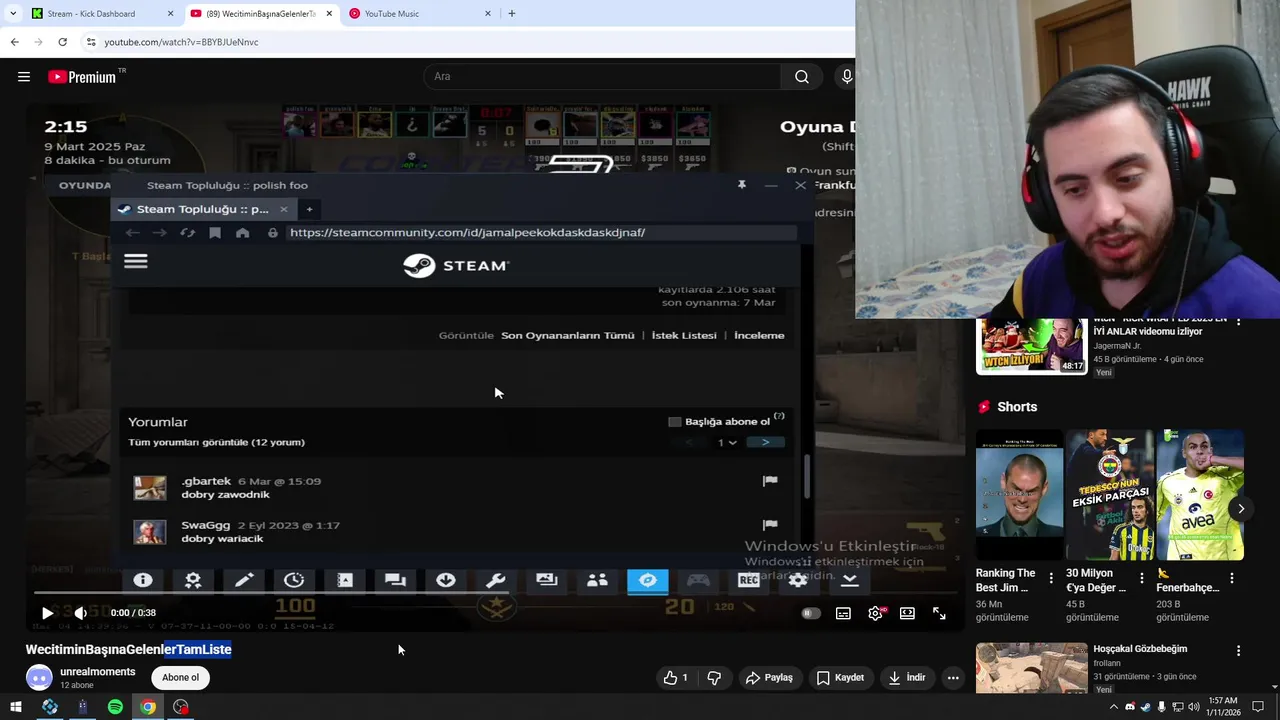Open the YouTube guide hamburger menu
1280x720 pixels.
[24, 77]
